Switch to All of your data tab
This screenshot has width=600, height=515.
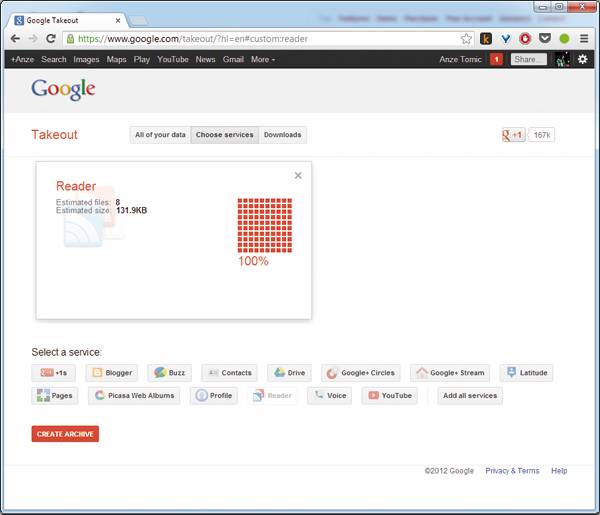[160, 135]
